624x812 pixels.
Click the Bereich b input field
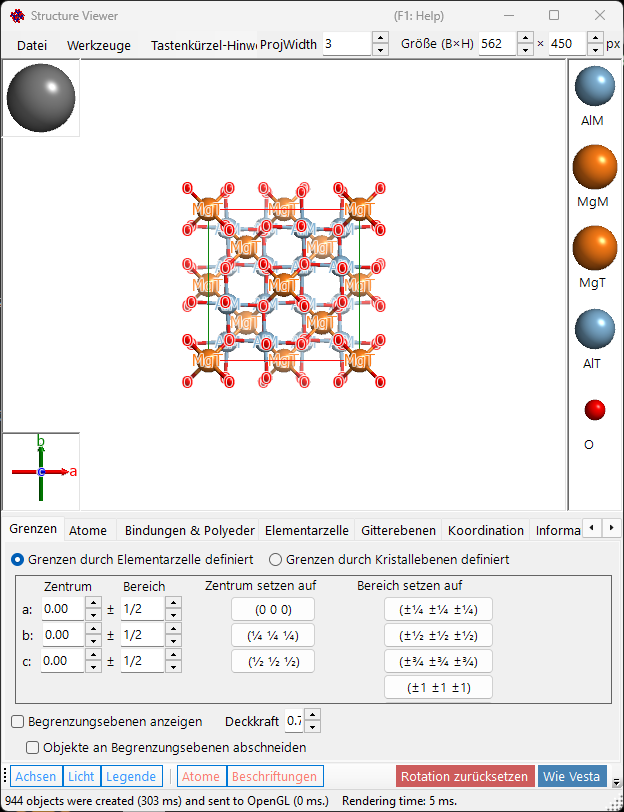click(142, 635)
